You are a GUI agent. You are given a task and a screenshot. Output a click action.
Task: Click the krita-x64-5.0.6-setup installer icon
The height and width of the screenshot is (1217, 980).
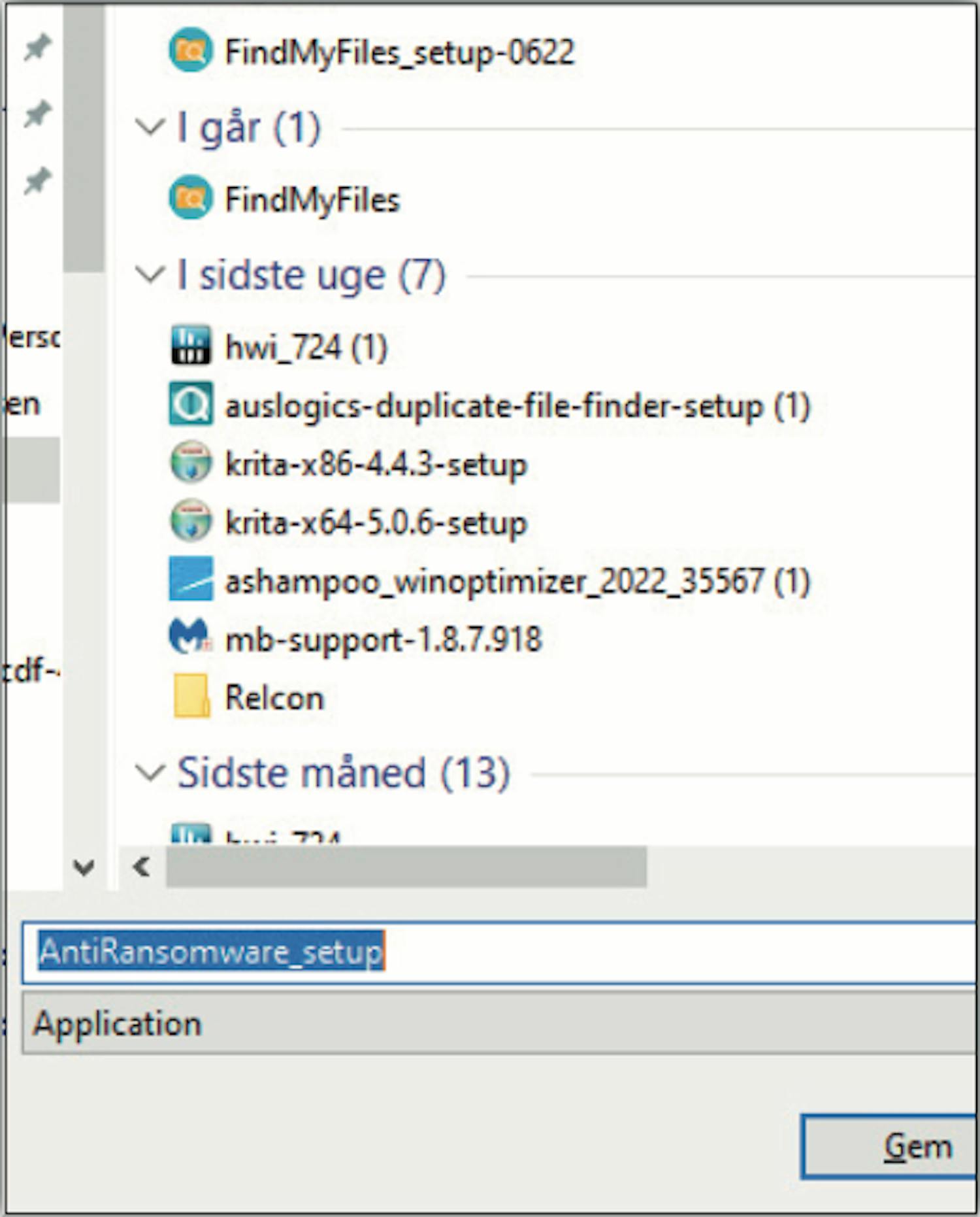(x=190, y=521)
